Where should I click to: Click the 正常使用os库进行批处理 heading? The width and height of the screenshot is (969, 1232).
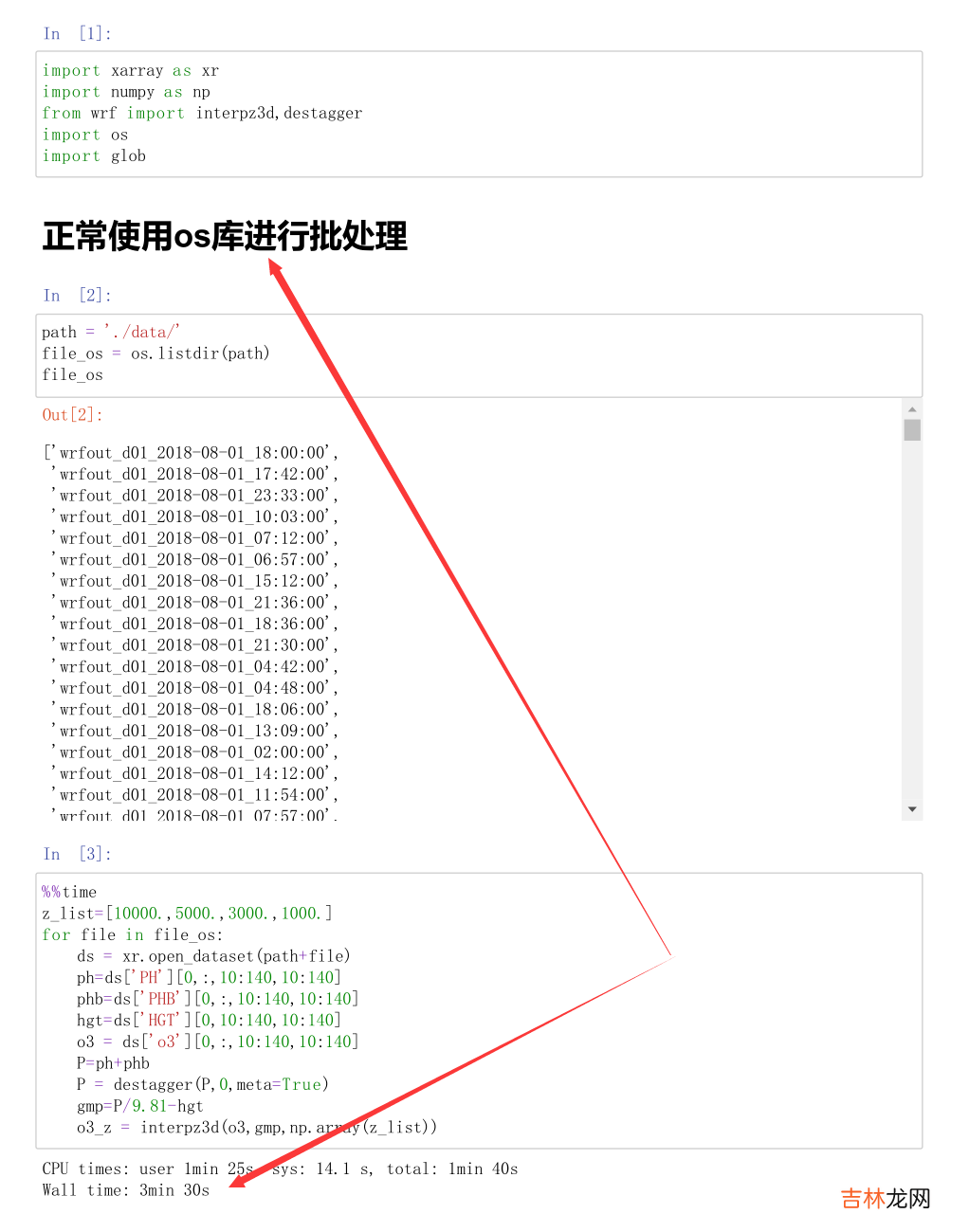225,236
